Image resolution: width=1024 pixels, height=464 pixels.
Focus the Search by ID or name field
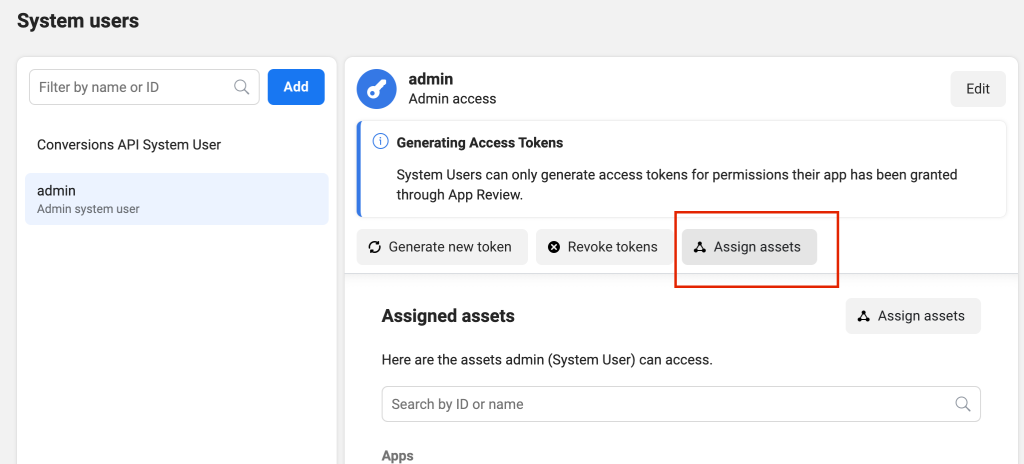point(665,404)
